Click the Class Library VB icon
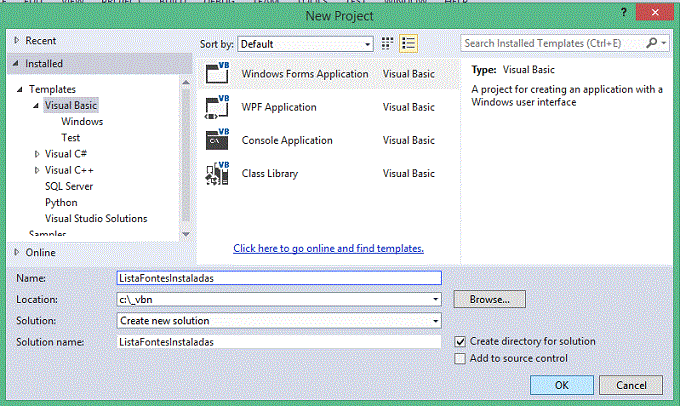 click(217, 173)
